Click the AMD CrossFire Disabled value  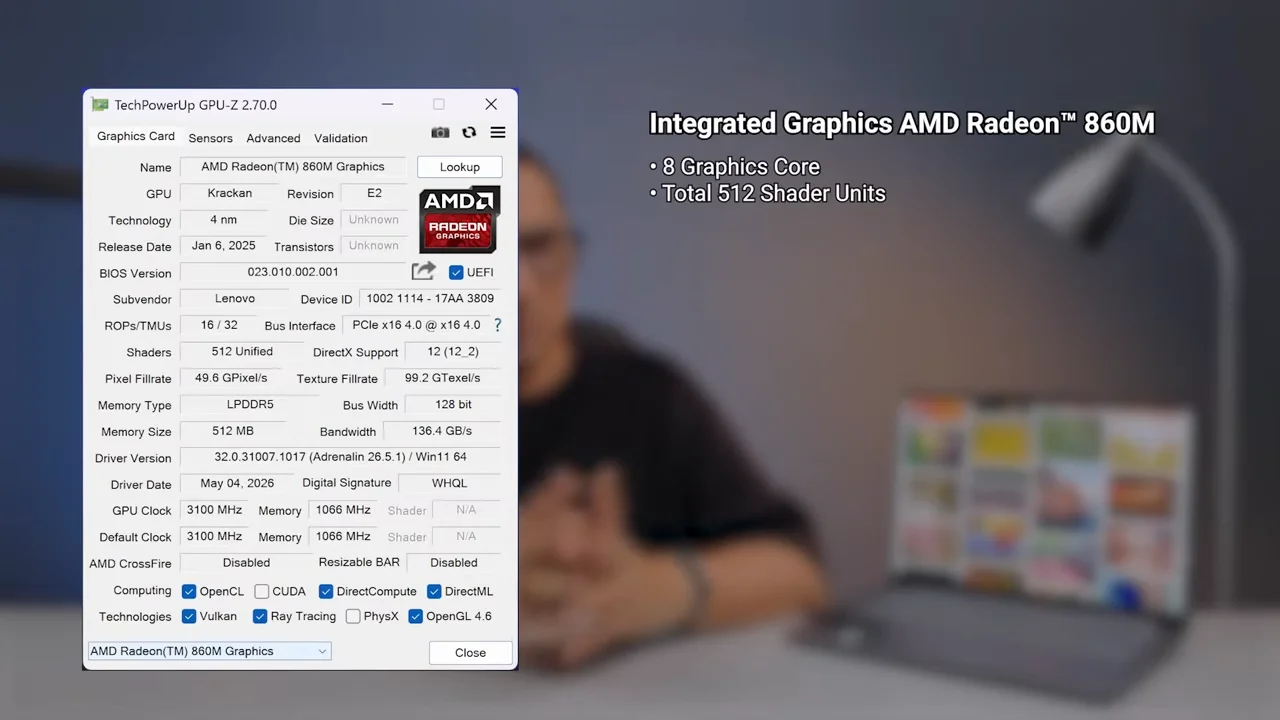(x=246, y=563)
